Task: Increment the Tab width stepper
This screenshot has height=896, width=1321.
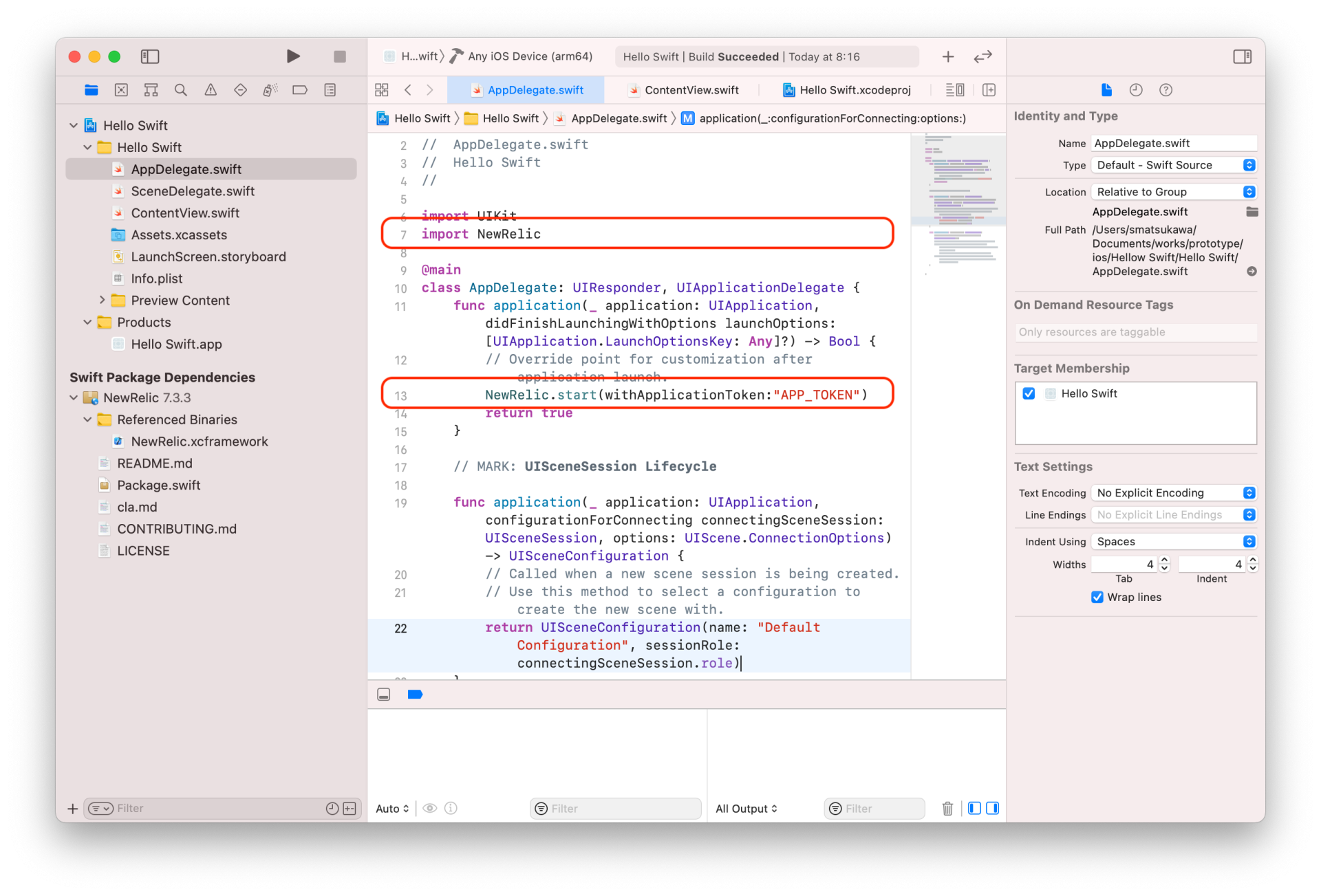Action: point(1164,559)
